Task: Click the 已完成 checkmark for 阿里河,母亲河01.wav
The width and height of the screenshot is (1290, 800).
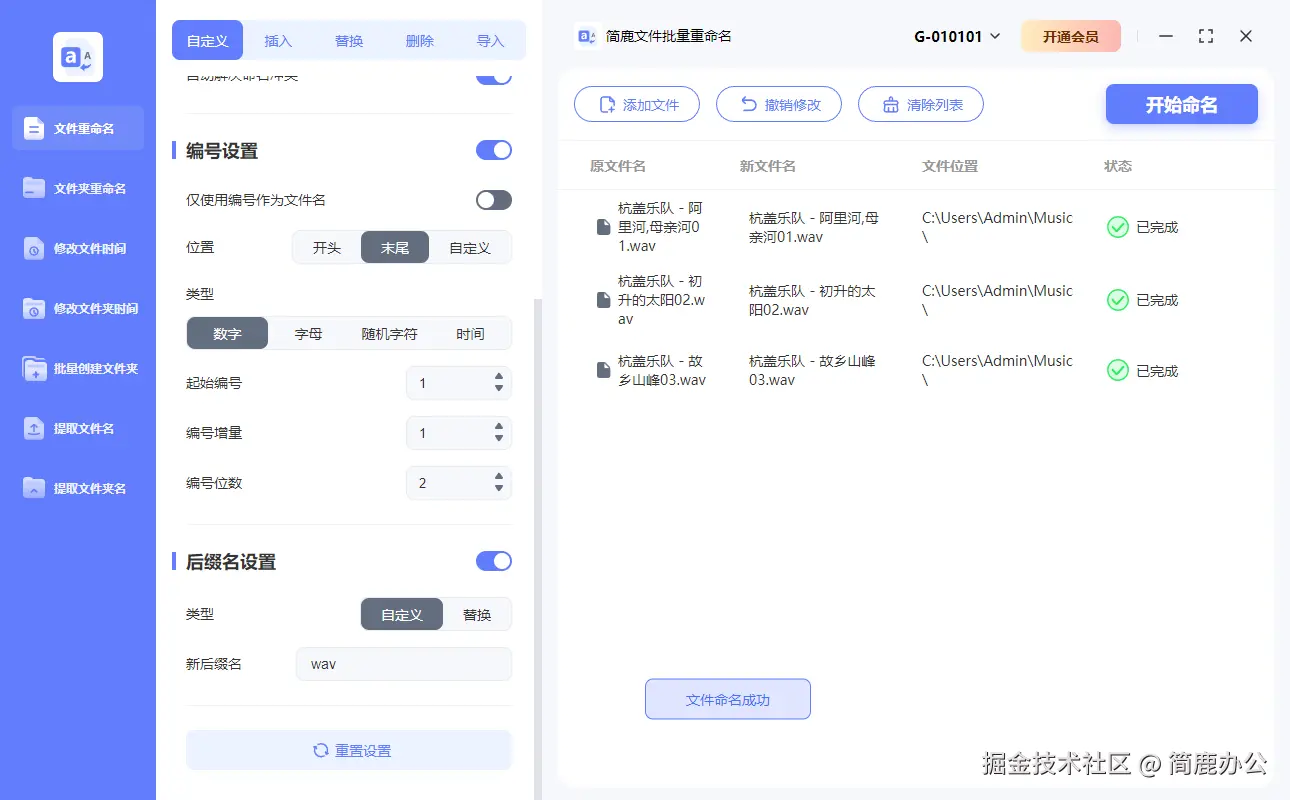Action: [x=1118, y=227]
